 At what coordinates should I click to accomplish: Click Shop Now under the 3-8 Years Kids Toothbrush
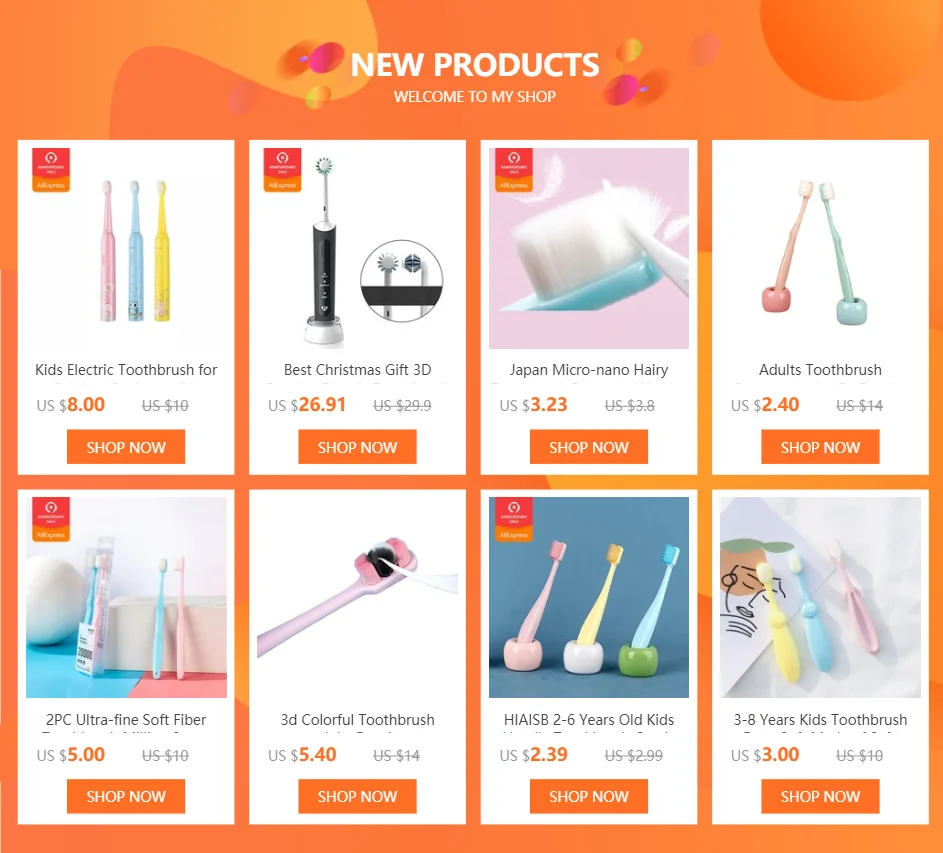pyautogui.click(x=820, y=796)
